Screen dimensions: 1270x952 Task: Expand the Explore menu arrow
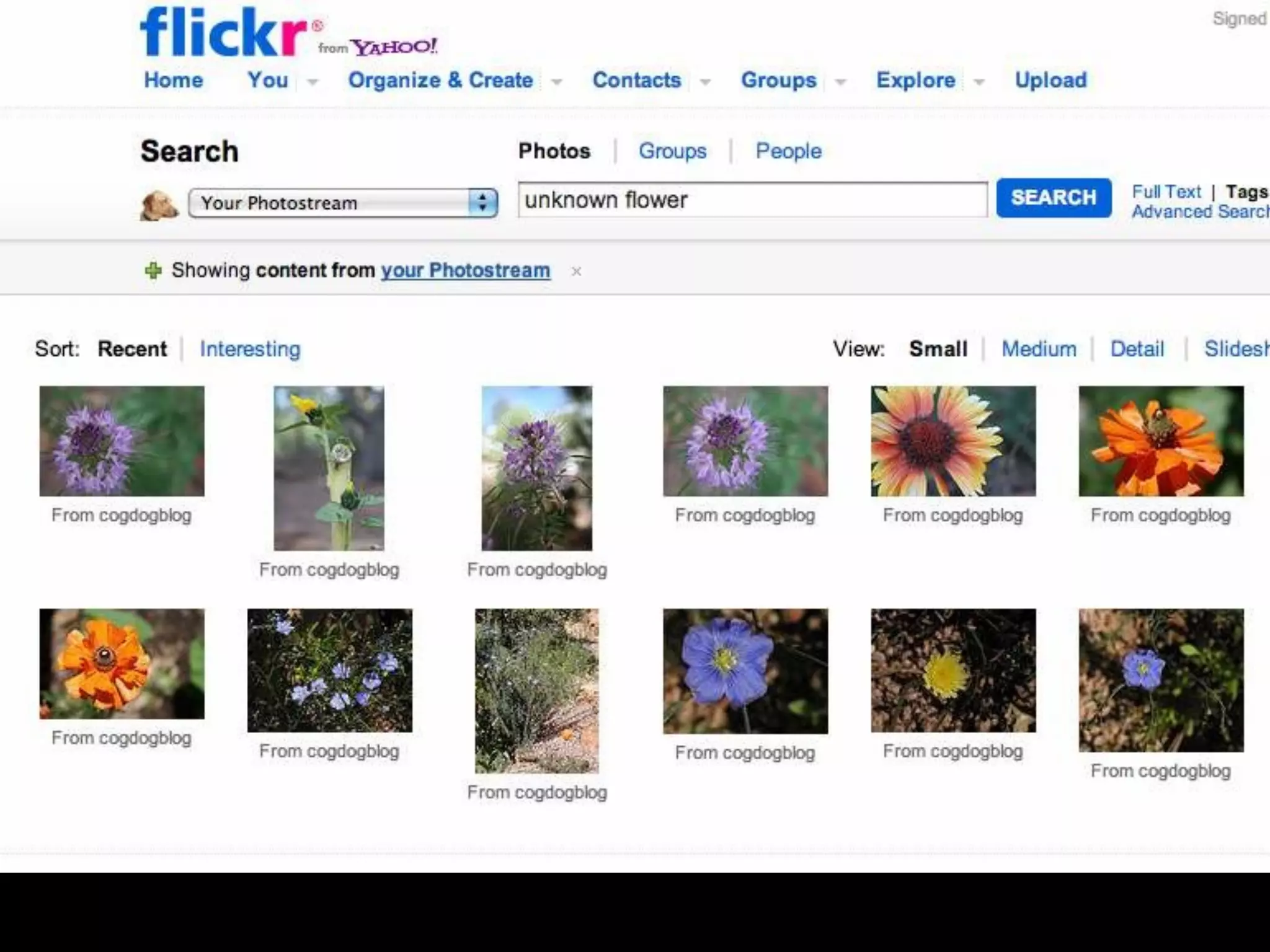pyautogui.click(x=979, y=82)
